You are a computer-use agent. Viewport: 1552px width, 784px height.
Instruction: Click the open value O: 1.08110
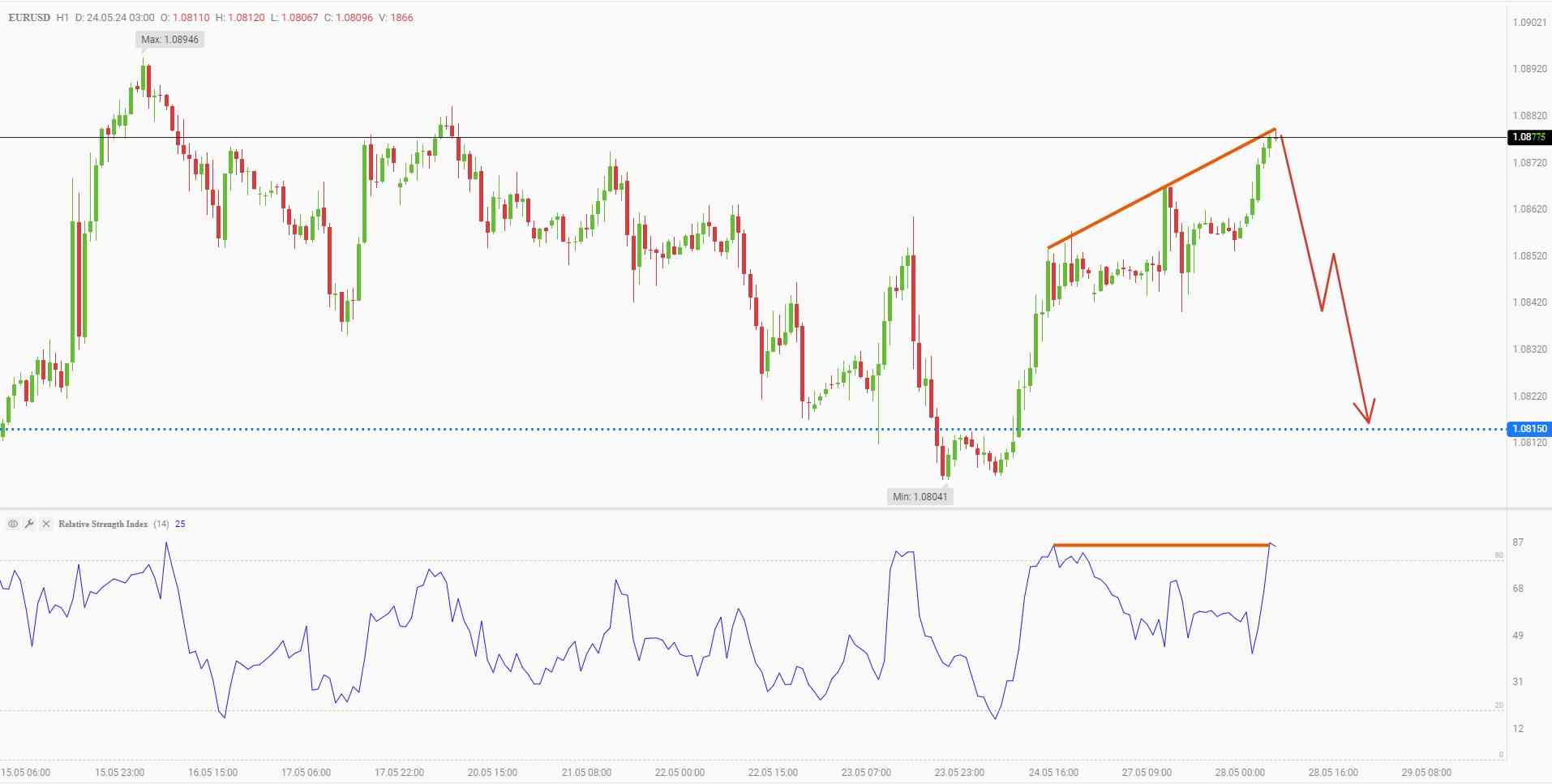(x=183, y=17)
